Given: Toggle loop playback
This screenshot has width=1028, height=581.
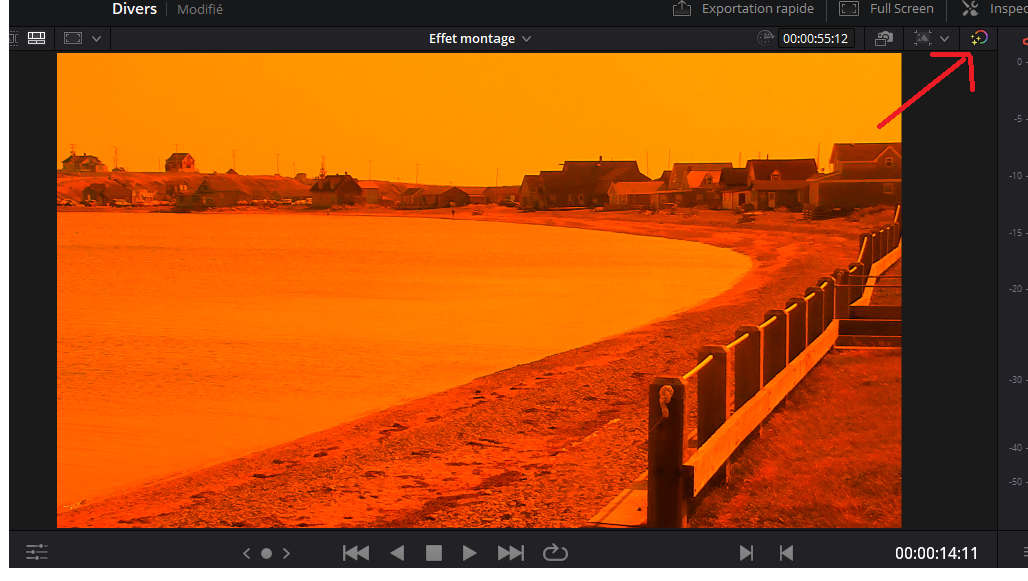Looking at the screenshot, I should tap(554, 553).
